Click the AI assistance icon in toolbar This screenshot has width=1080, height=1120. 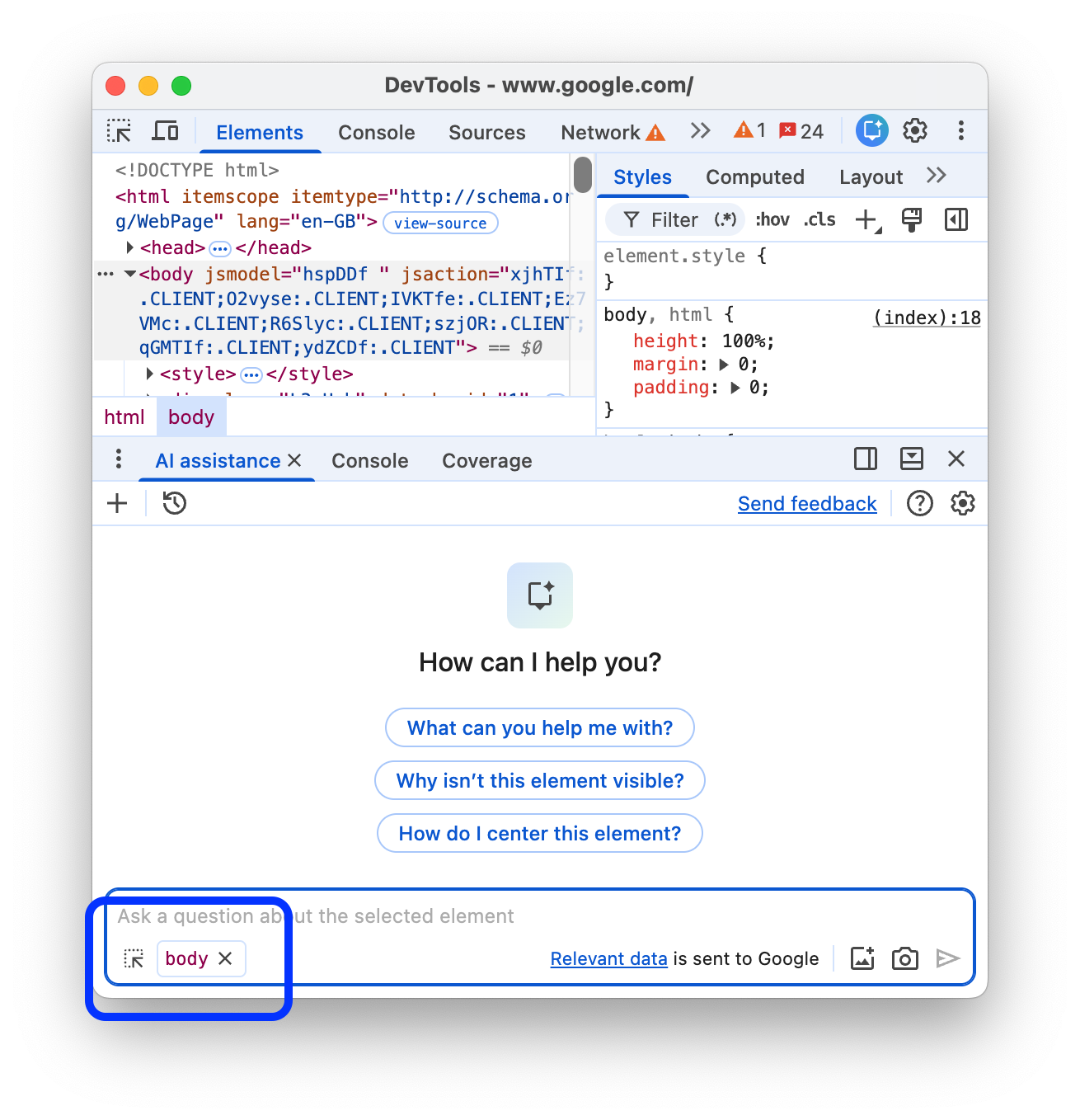pyautogui.click(x=871, y=131)
